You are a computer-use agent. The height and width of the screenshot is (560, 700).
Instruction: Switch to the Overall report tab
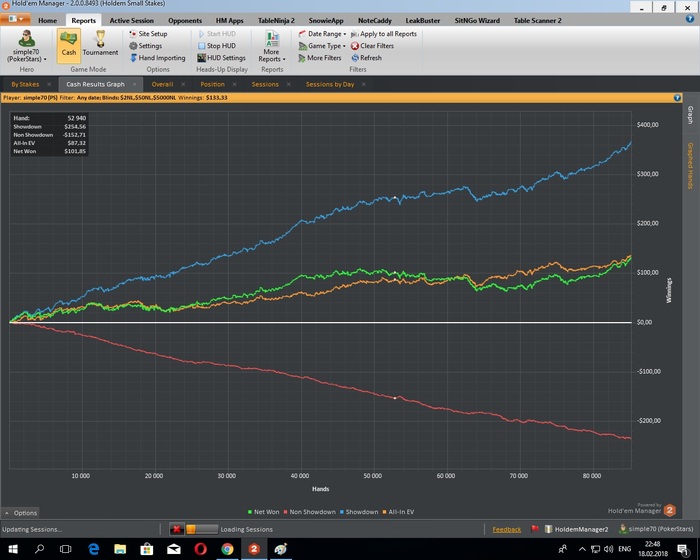(162, 84)
